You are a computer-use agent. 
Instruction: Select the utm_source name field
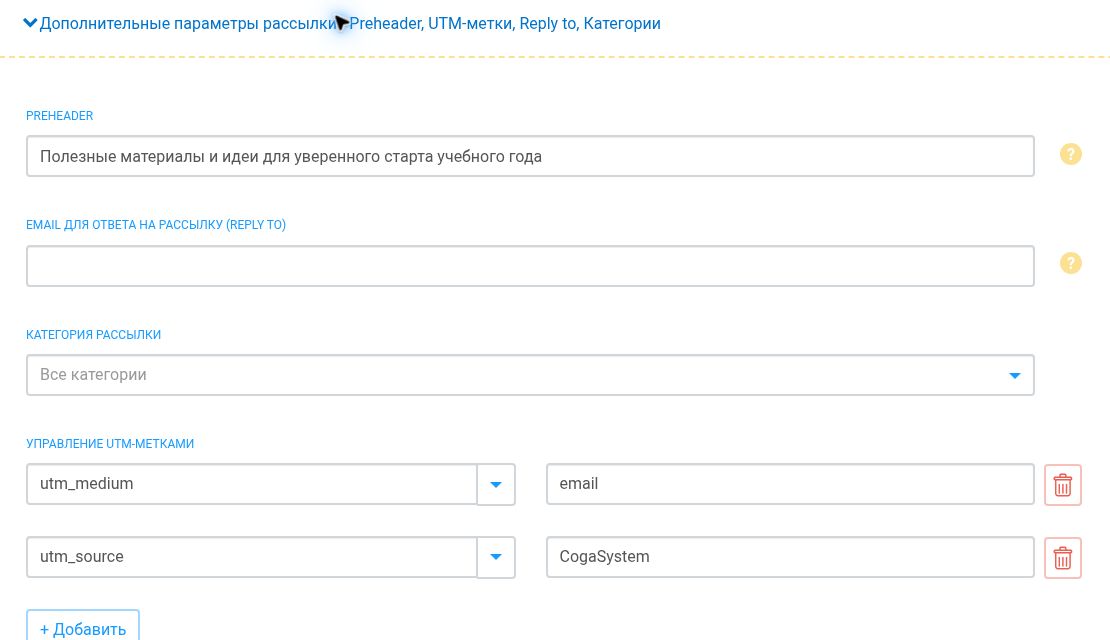251,557
